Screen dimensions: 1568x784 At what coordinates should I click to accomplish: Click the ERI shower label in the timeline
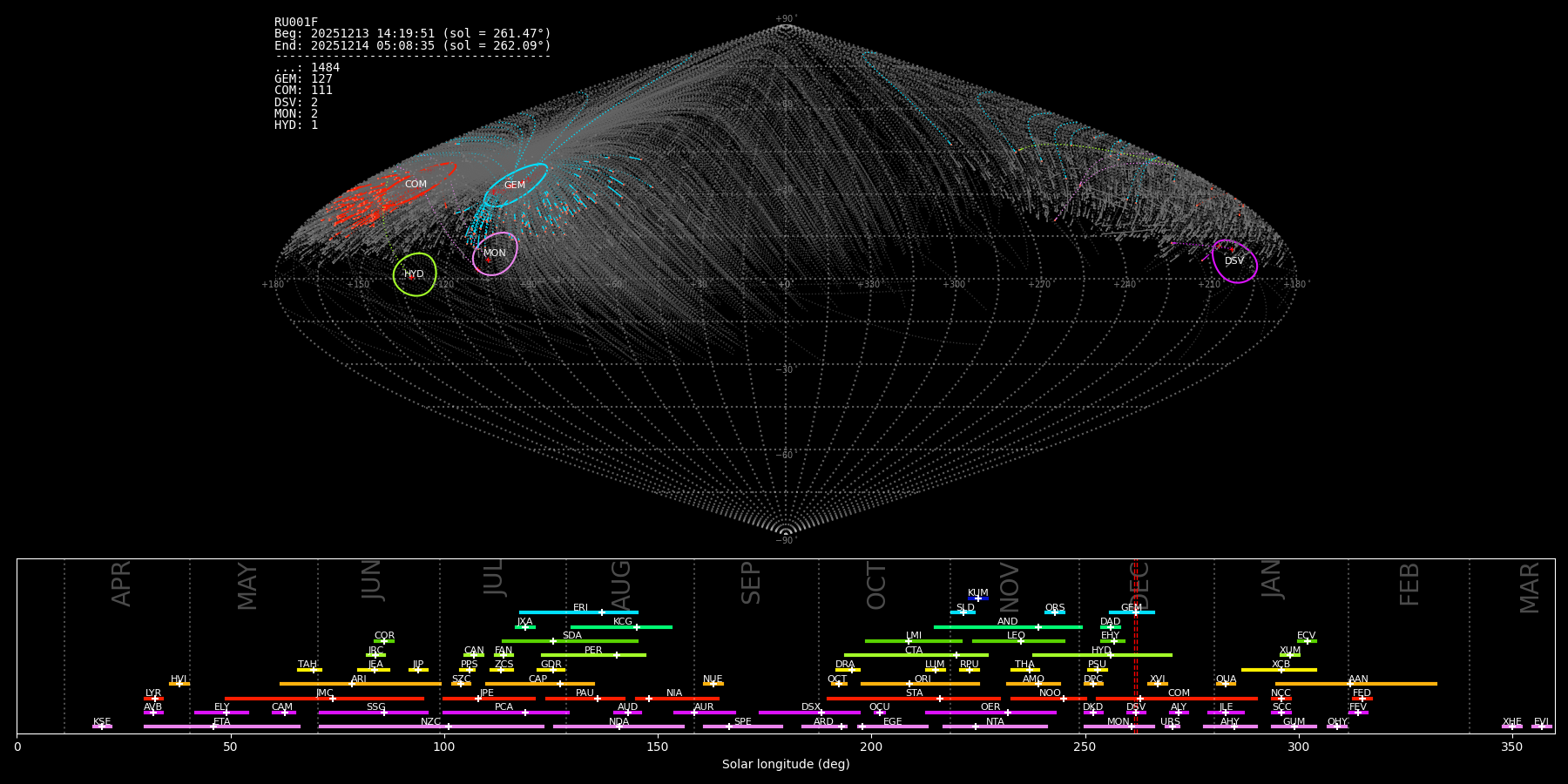[x=580, y=607]
